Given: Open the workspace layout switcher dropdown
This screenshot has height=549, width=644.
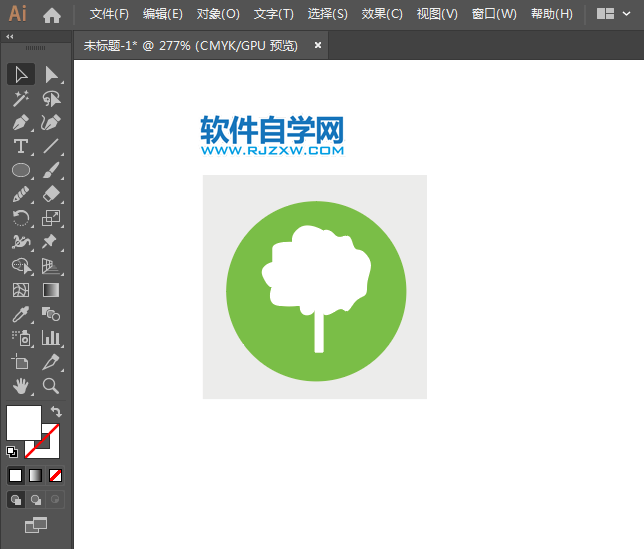Looking at the screenshot, I should pyautogui.click(x=613, y=14).
